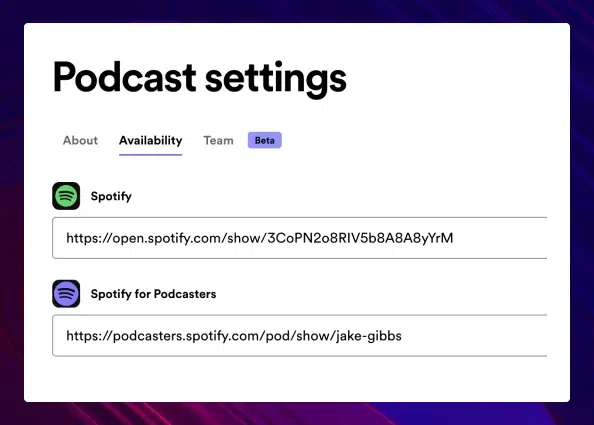Image resolution: width=594 pixels, height=425 pixels.
Task: Click the green Spotify logo icon
Action: coord(66,196)
